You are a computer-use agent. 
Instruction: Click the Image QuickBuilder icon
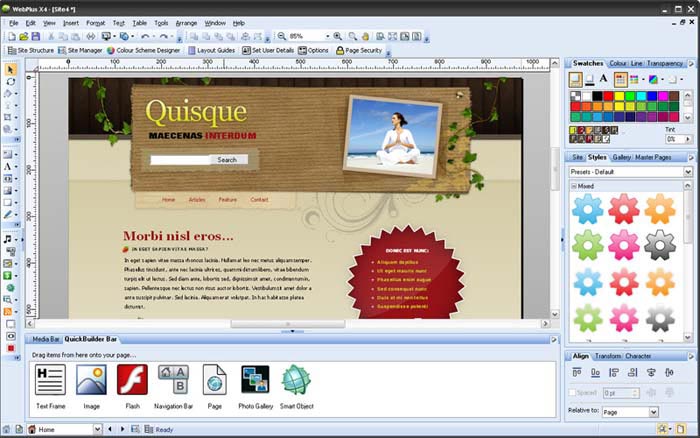pyautogui.click(x=91, y=380)
